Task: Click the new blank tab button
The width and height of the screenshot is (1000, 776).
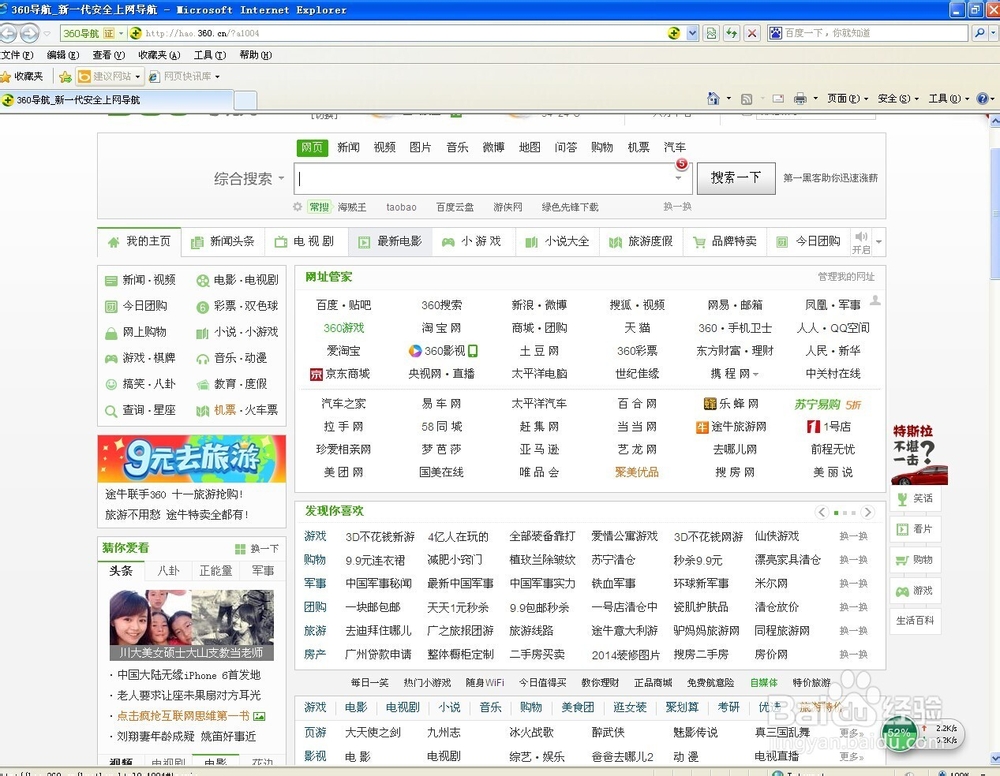Action: tap(246, 101)
